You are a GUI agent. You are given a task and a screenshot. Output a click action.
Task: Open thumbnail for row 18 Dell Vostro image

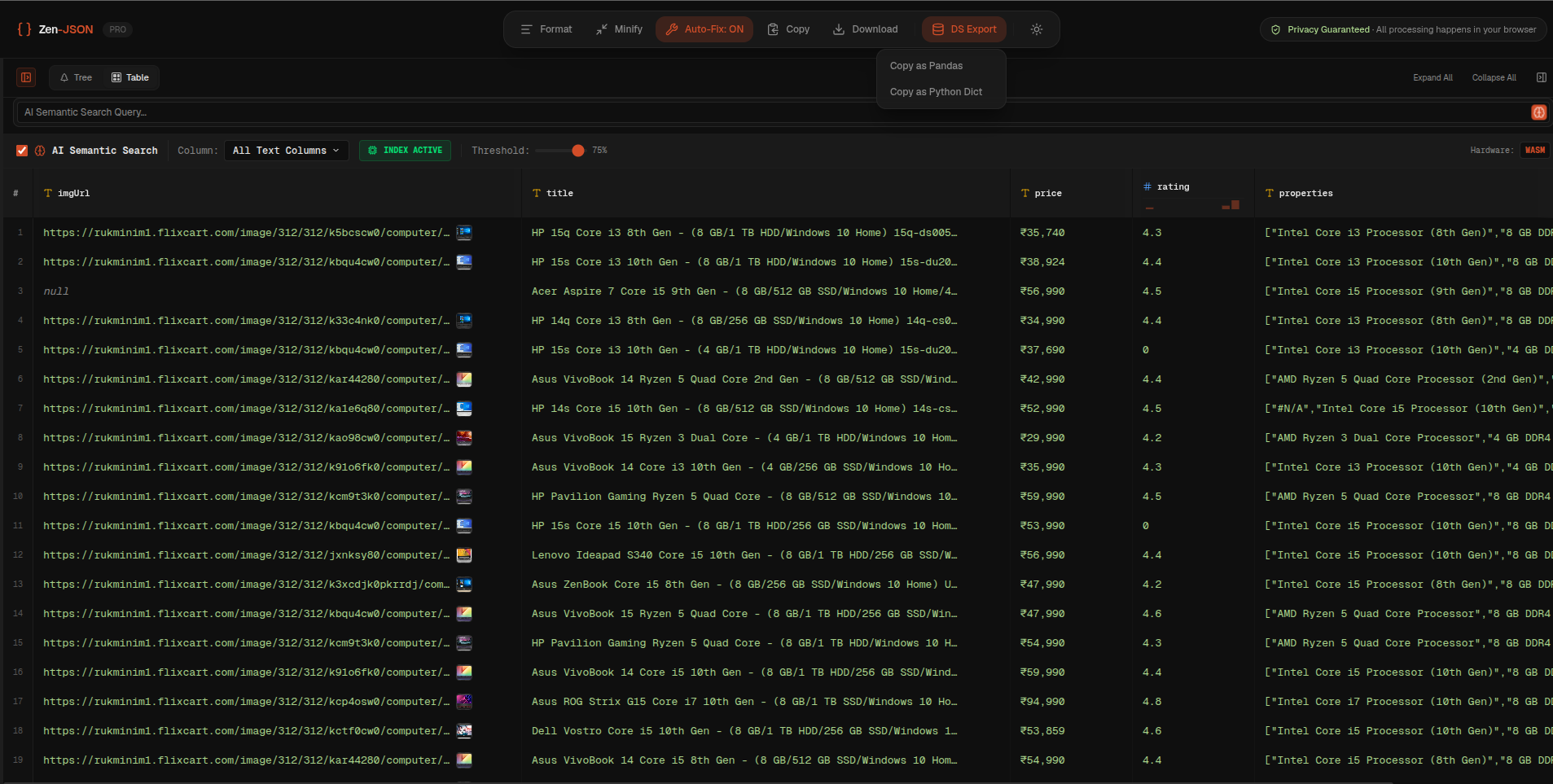tap(464, 731)
